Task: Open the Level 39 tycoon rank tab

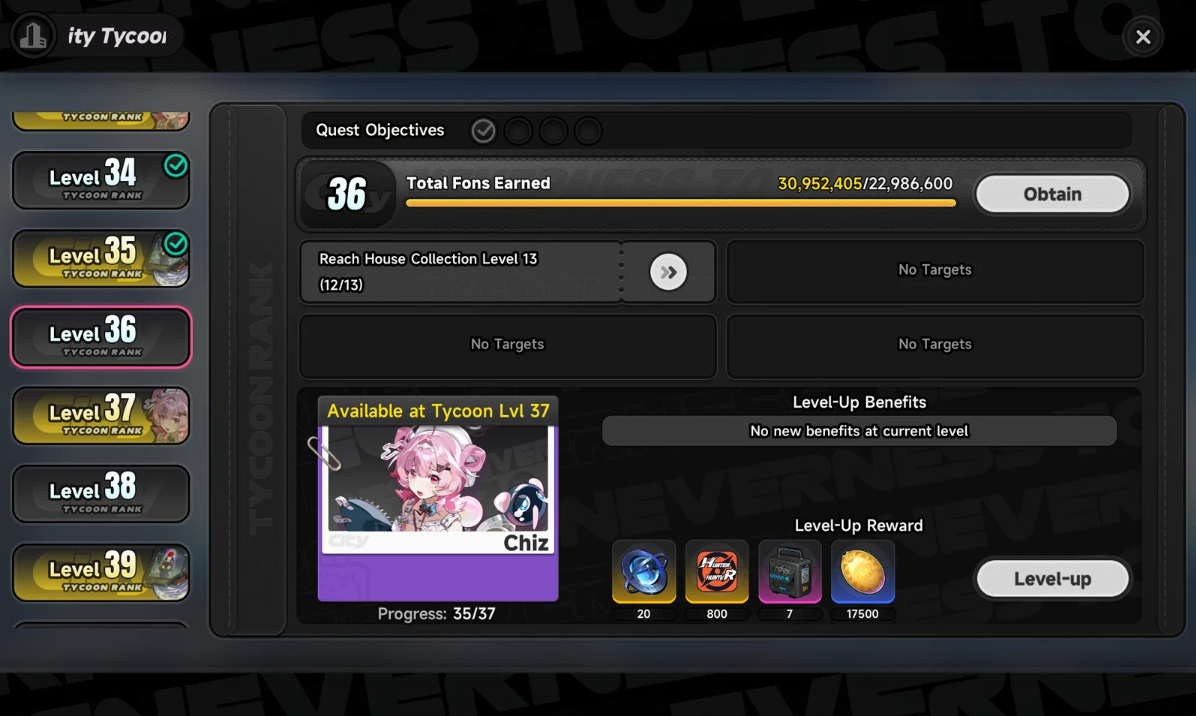Action: (101, 573)
